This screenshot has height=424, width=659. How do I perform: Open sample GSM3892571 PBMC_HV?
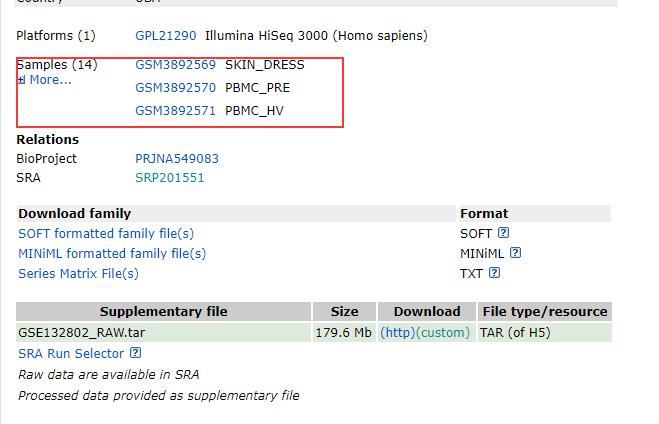pyautogui.click(x=175, y=111)
